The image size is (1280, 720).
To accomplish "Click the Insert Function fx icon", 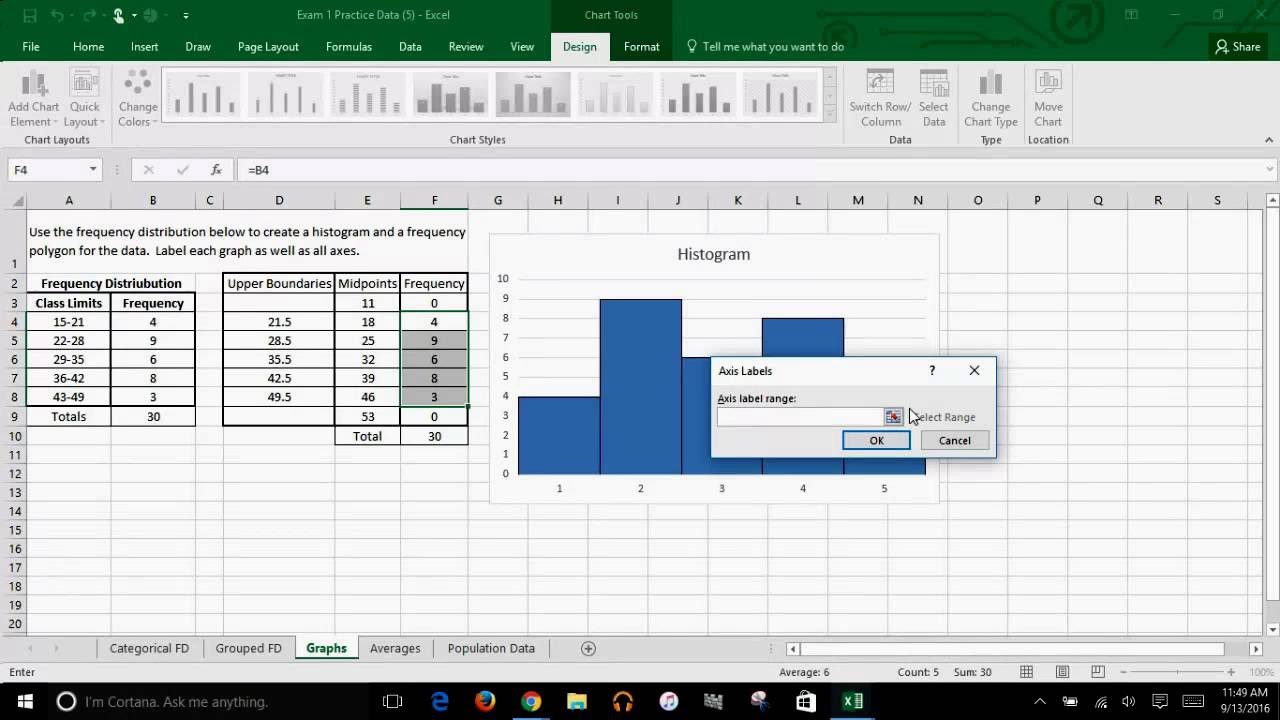I will coord(216,170).
